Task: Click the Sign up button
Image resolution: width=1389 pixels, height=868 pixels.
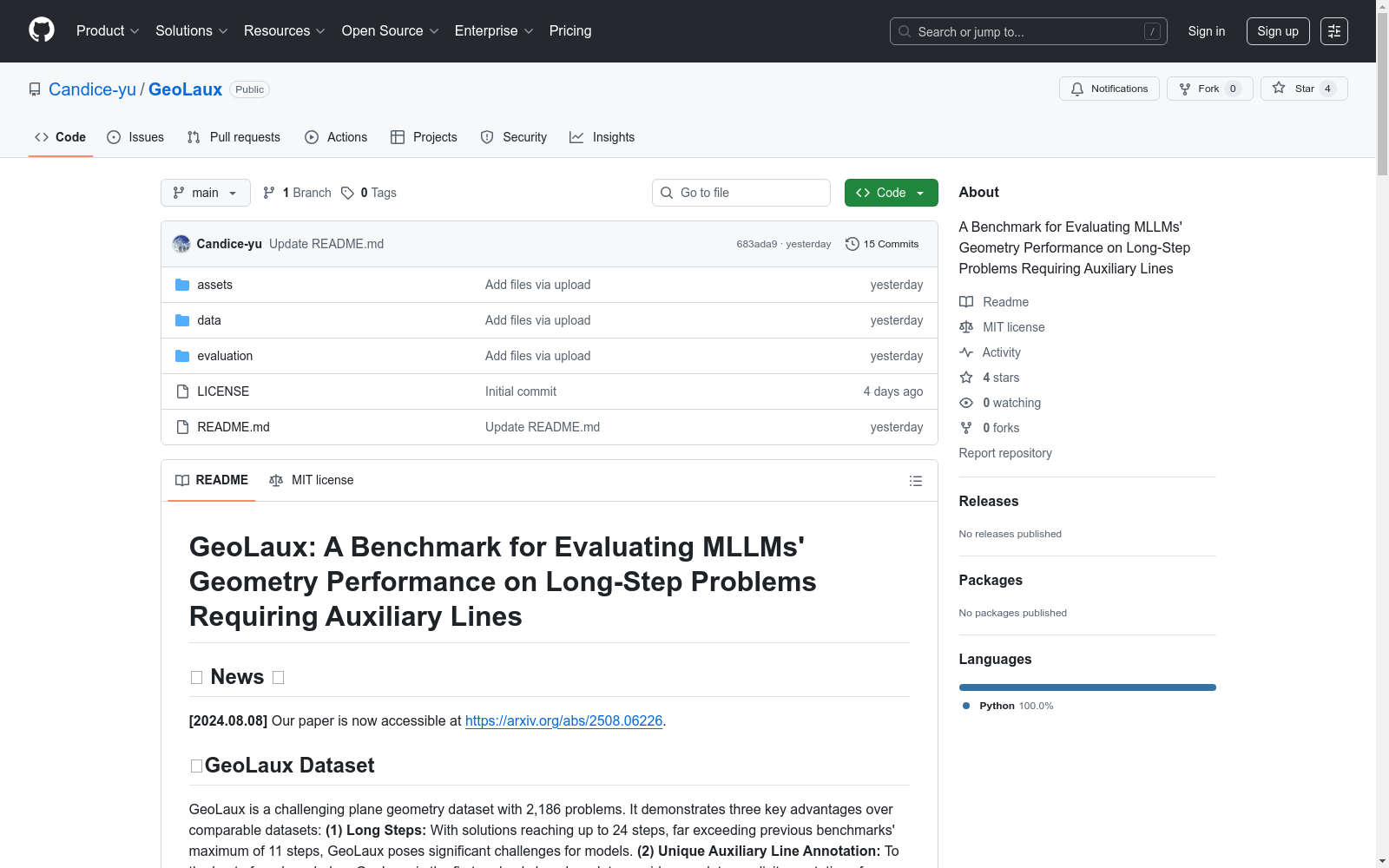Action: pyautogui.click(x=1278, y=31)
